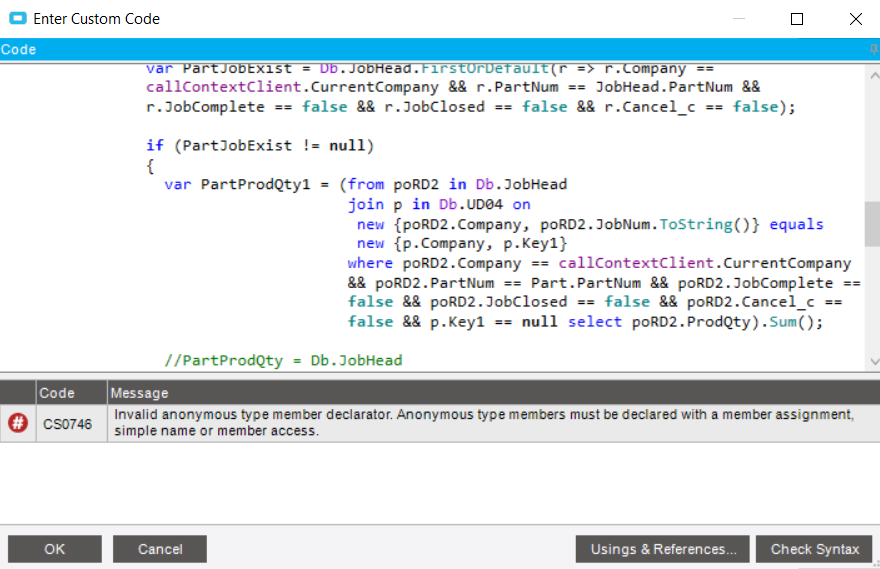Select the red error icon for CS0746

[x=18, y=423]
